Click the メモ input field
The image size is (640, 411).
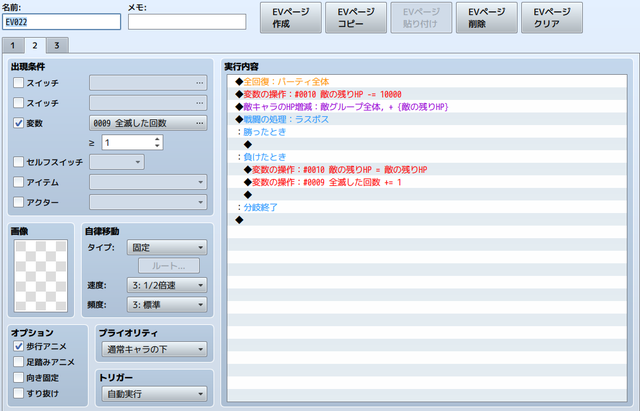tap(187, 22)
